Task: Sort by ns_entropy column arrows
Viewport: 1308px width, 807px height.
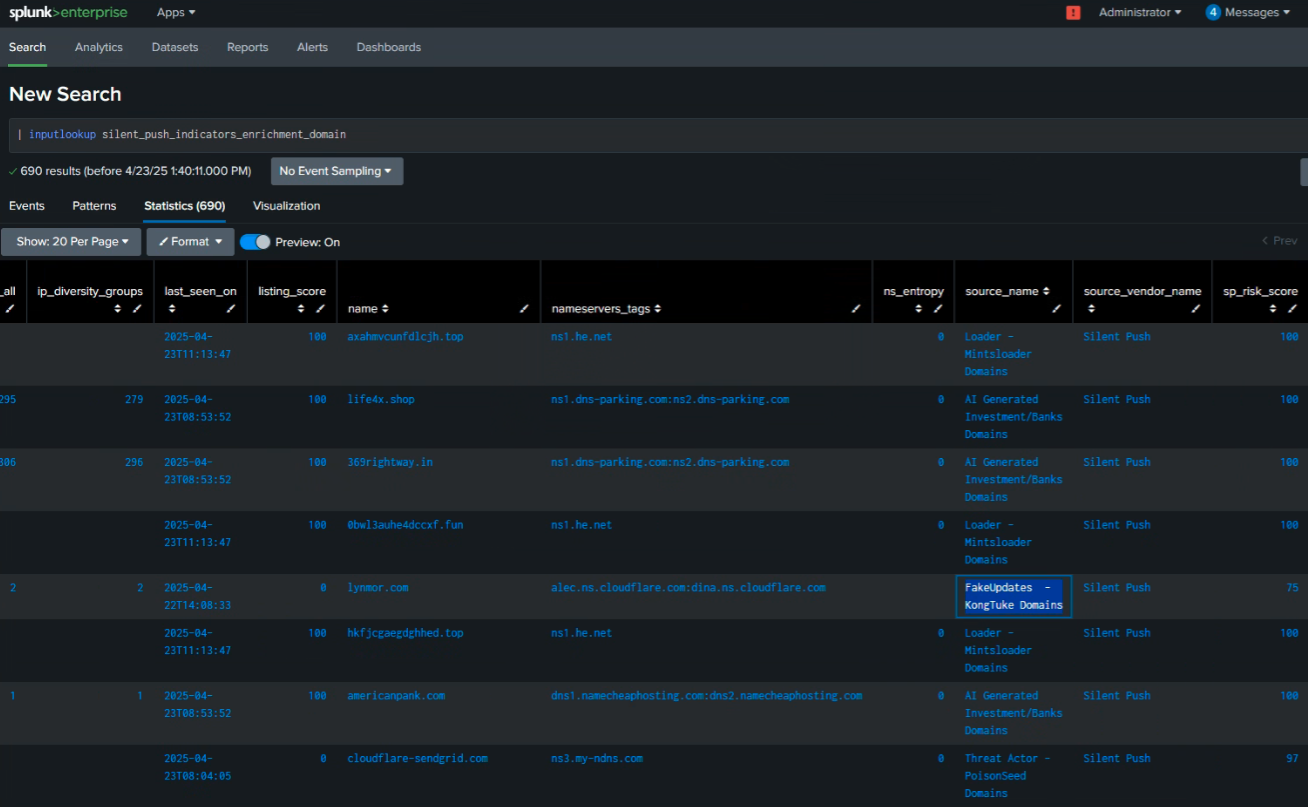Action: click(x=919, y=309)
